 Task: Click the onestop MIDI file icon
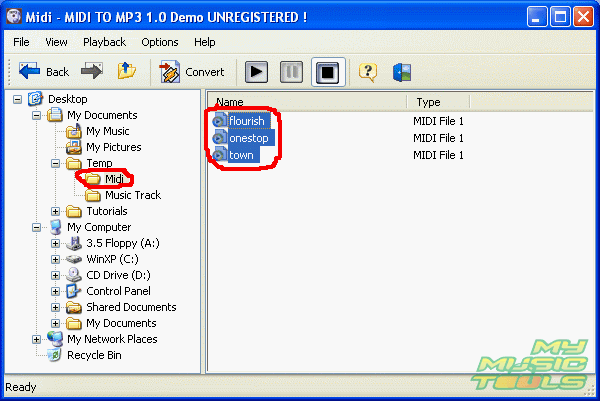point(219,137)
